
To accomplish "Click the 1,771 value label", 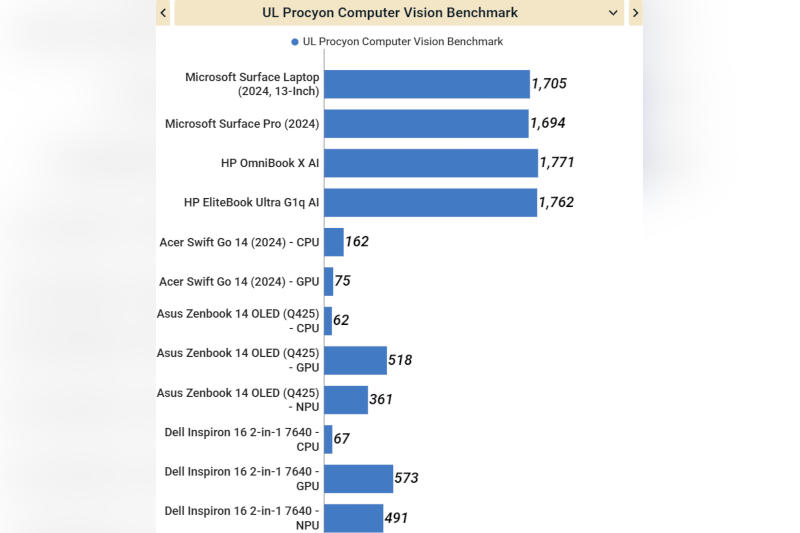I will pyautogui.click(x=557, y=163).
